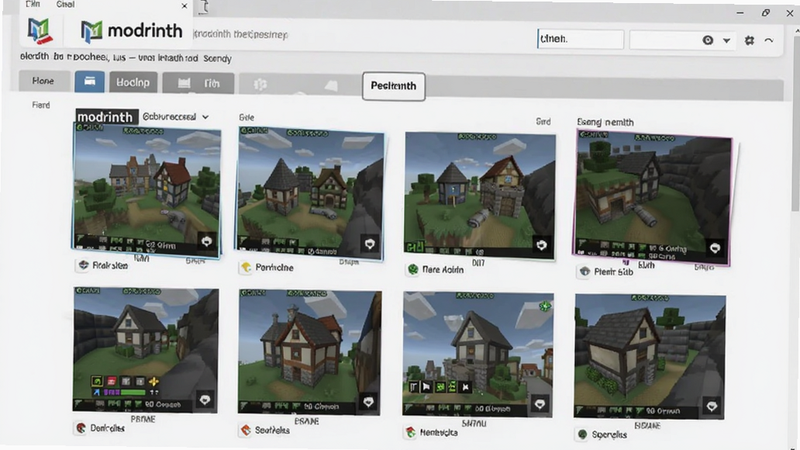Open the dropdown arrow next to the round icon
Image resolution: width=800 pixels, height=450 pixels.
pos(727,40)
